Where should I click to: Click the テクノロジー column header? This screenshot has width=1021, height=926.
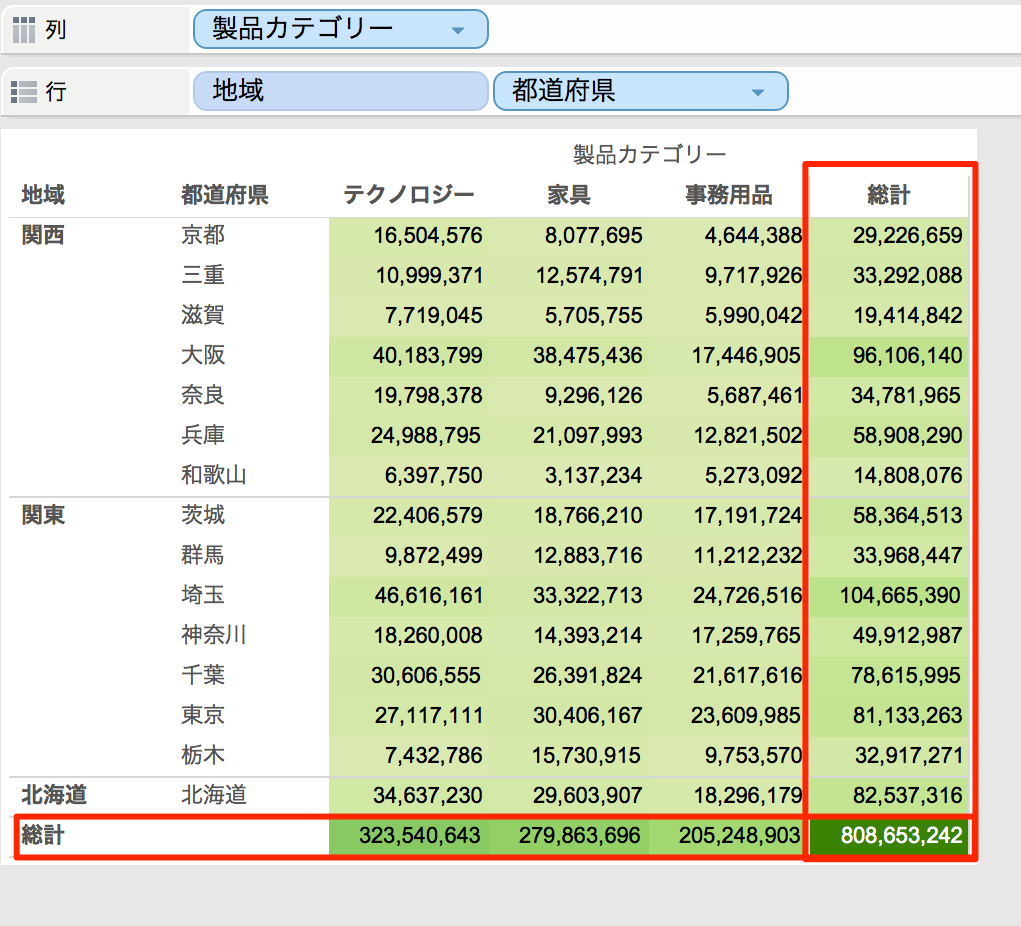pyautogui.click(x=410, y=195)
